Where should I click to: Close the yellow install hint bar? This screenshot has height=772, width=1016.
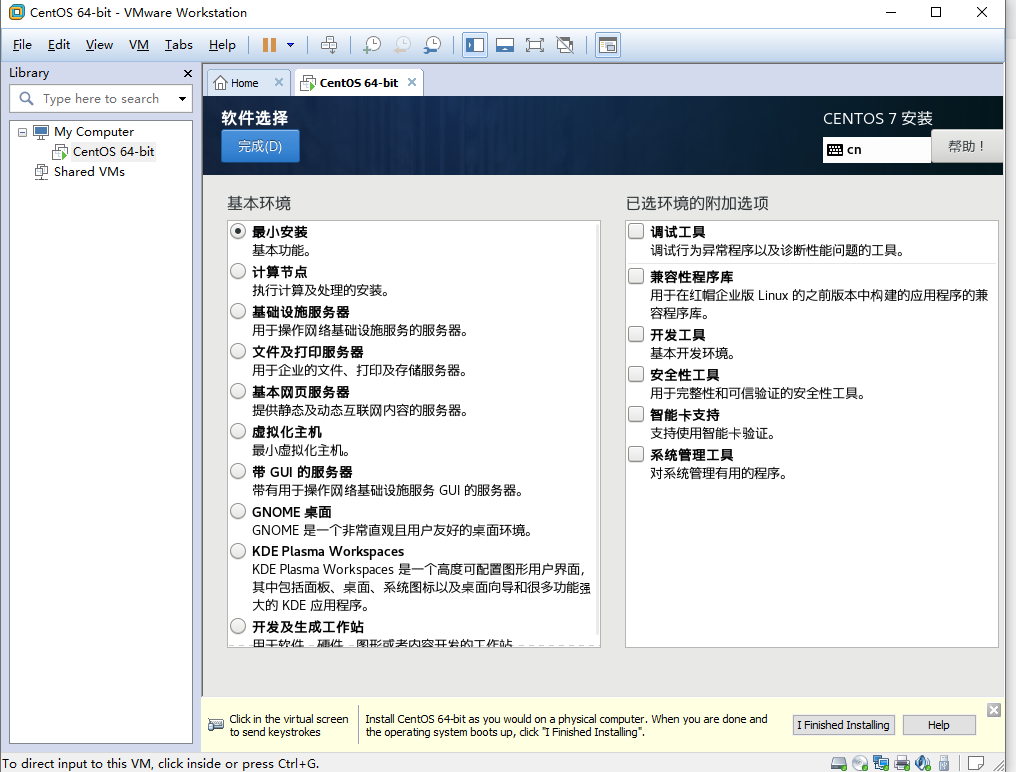point(994,710)
